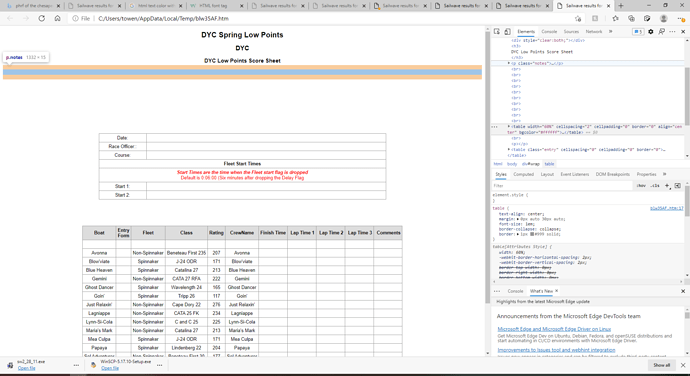The image size is (690, 376).
Task: Expand margin shorthand triangle in table rule
Action: [518, 219]
